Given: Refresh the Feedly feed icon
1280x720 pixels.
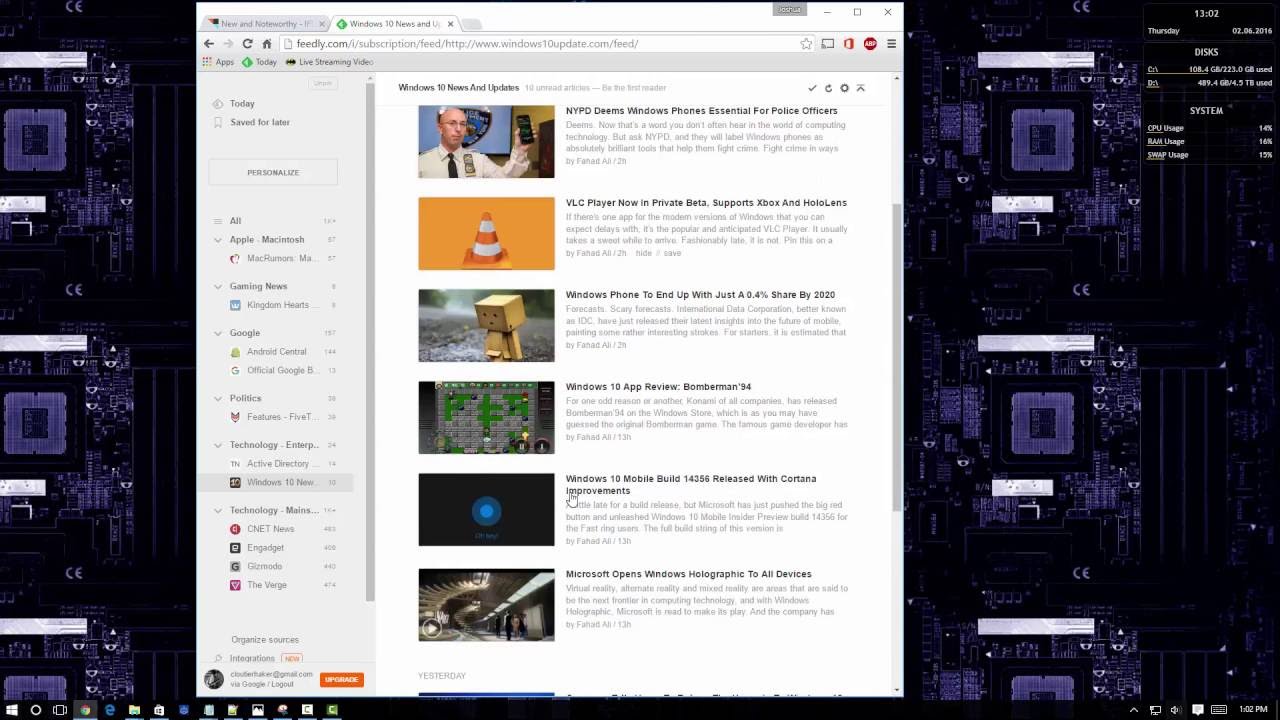Looking at the screenshot, I should pyautogui.click(x=828, y=88).
